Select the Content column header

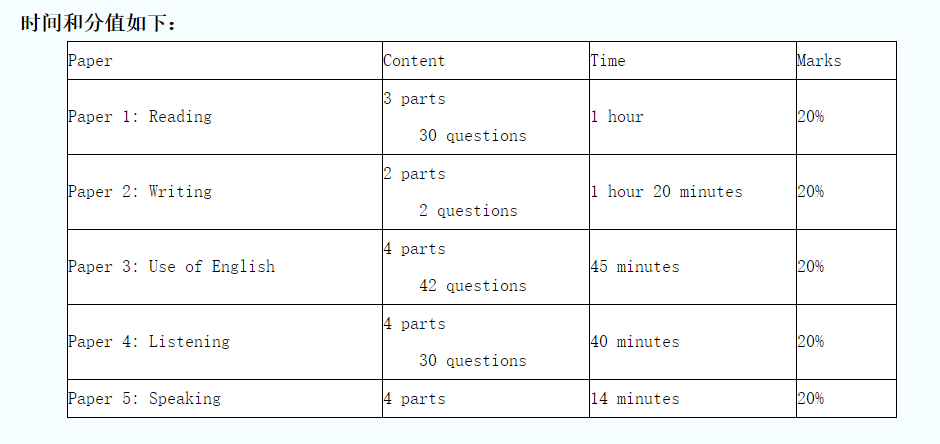click(x=486, y=61)
